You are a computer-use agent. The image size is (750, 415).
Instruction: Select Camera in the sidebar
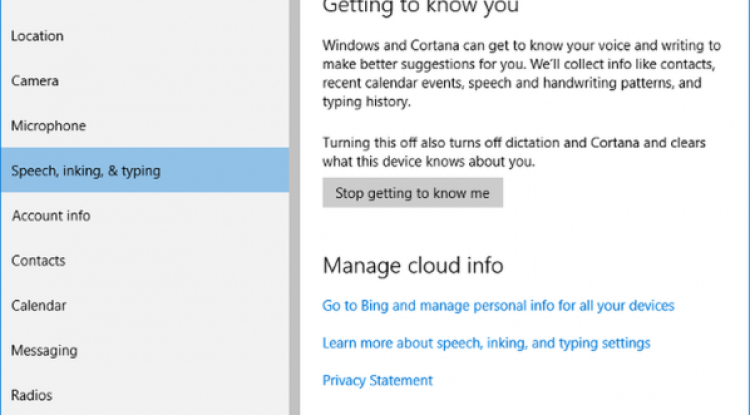145,81
